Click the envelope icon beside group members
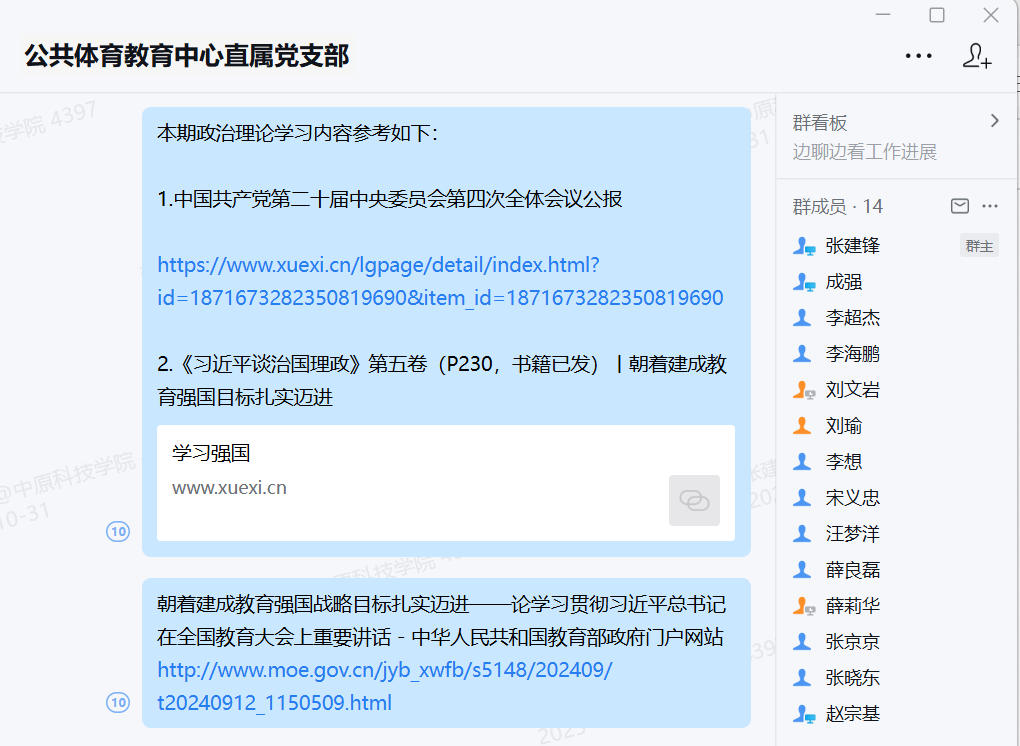This screenshot has width=1020, height=746. [x=959, y=206]
